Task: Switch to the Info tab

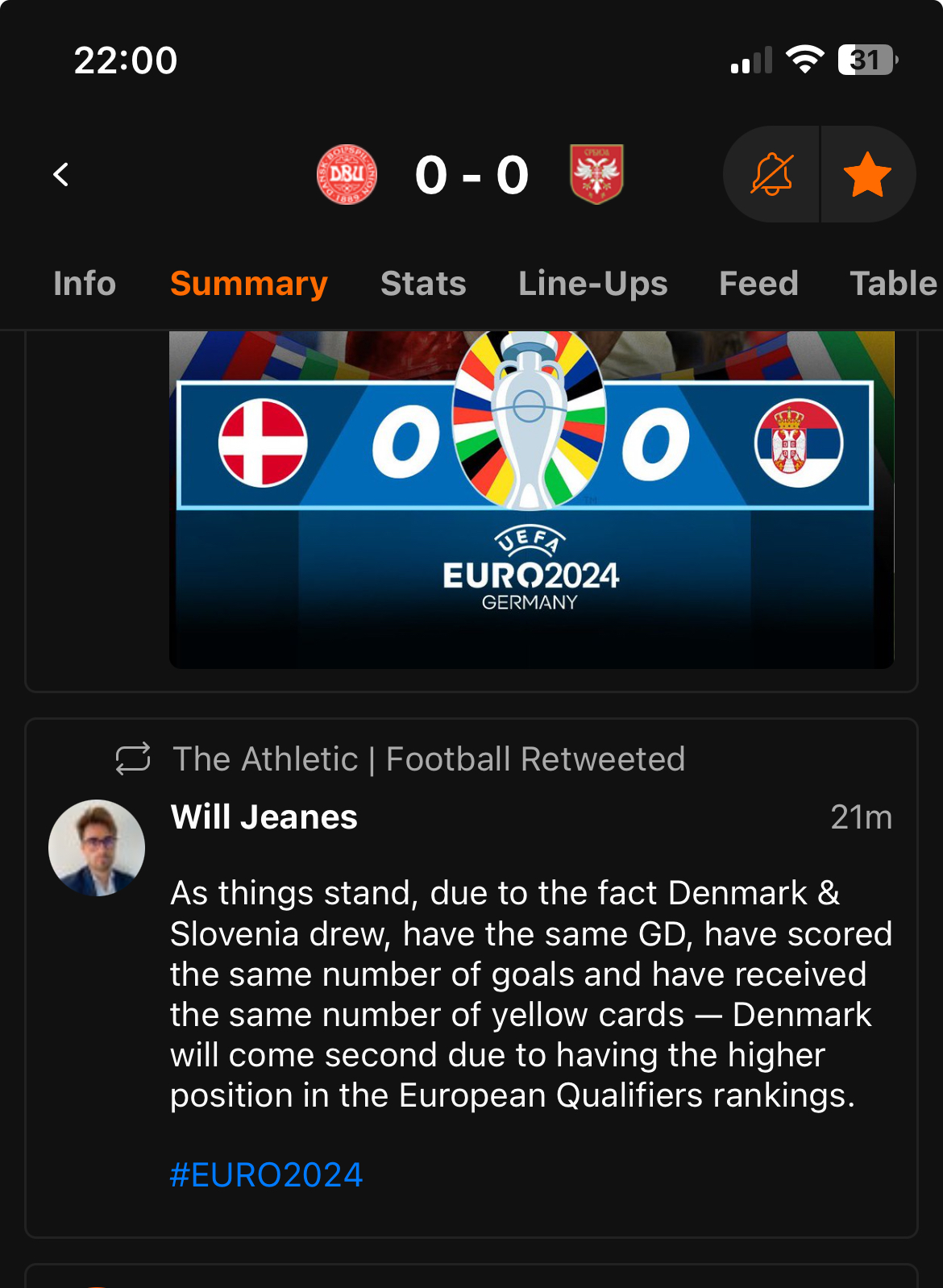Action: (85, 284)
